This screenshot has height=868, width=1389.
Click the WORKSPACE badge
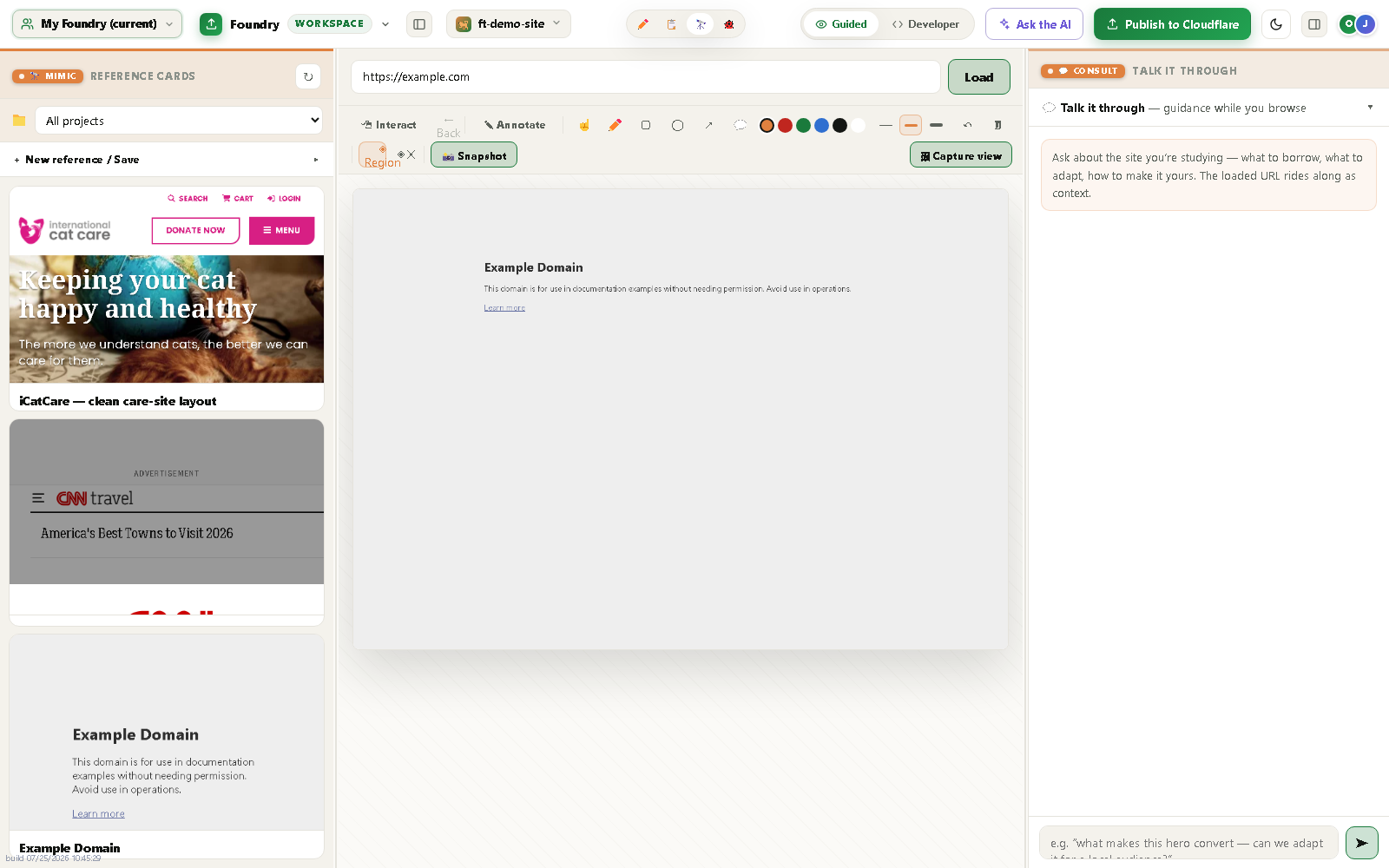[330, 24]
